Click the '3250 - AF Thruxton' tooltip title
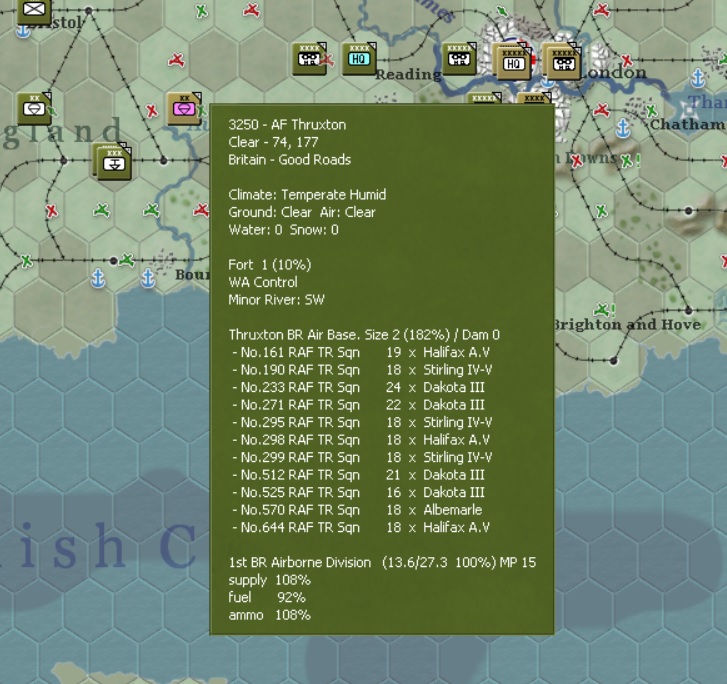 287,125
